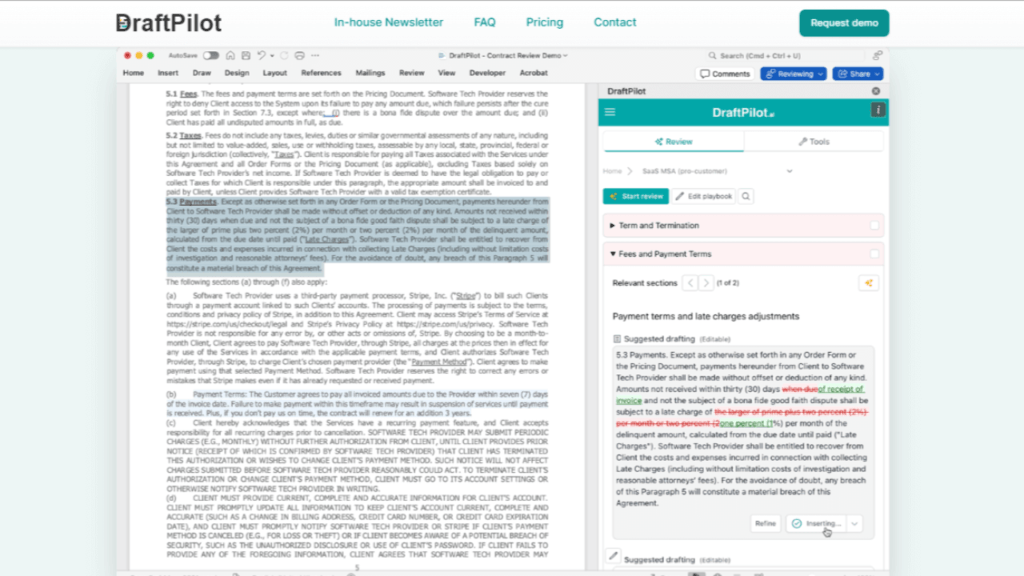Switch to the DraftPilot Review pane tab
The height and width of the screenshot is (576, 1024).
(674, 142)
